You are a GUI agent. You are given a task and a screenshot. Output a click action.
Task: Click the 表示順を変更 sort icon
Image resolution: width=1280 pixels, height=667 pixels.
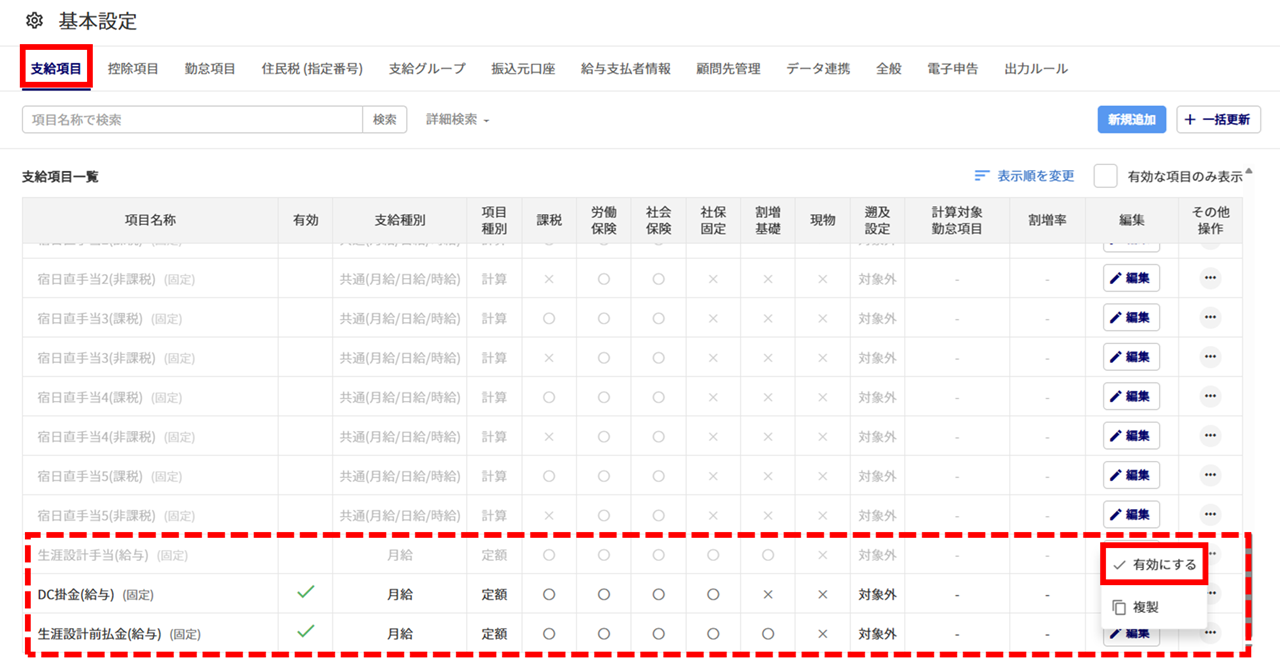982,176
